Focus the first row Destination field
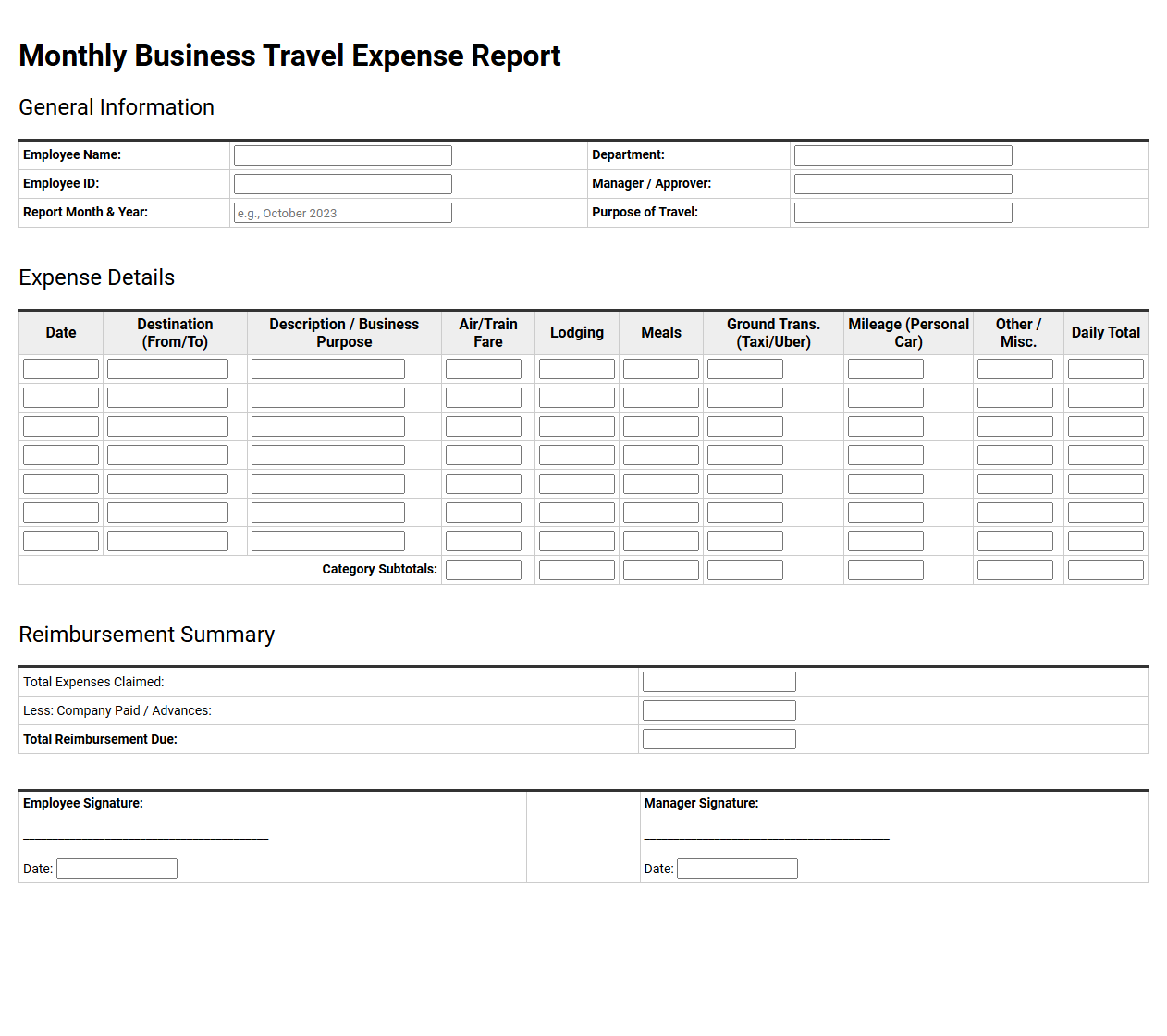This screenshot has height=1036, width=1167. 167,369
